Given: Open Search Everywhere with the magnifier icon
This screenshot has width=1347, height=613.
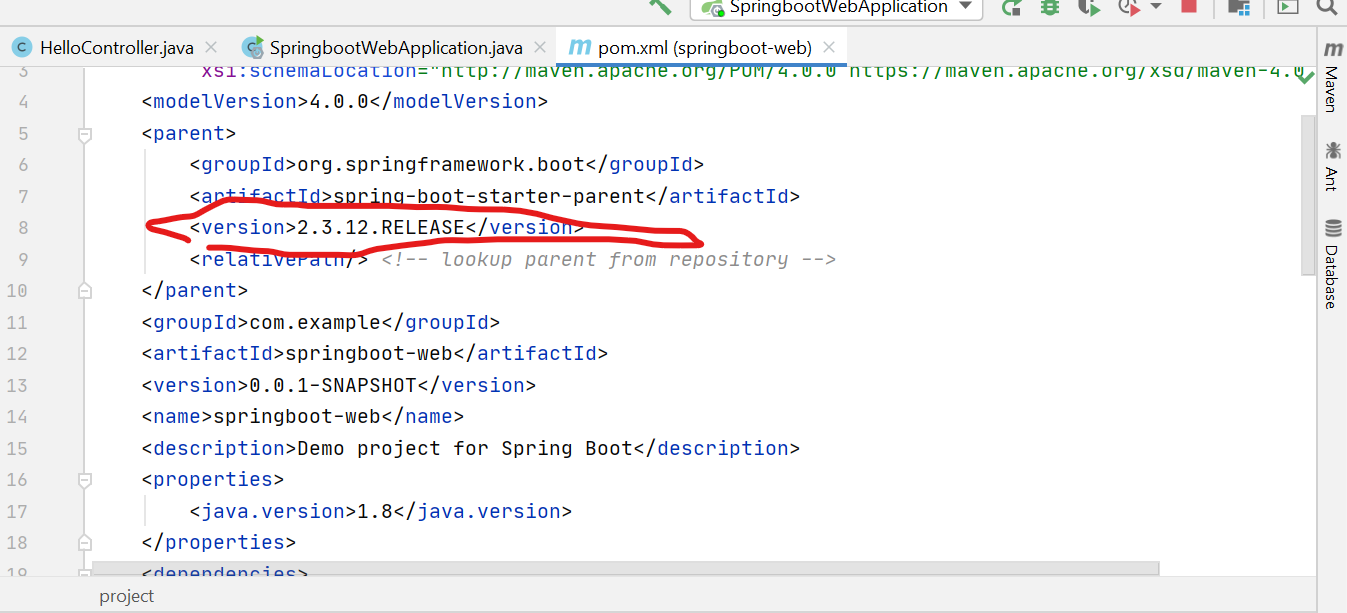Looking at the screenshot, I should pos(1327,8).
